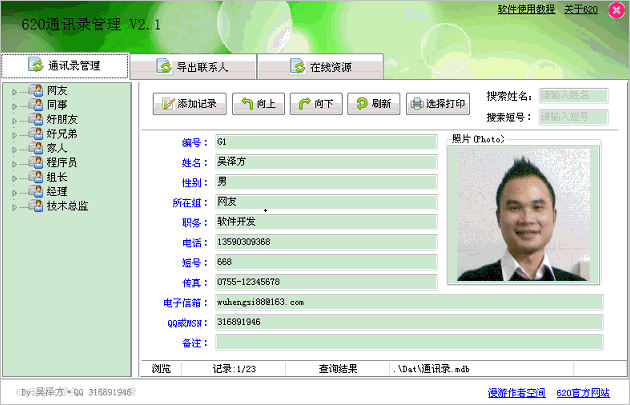Click the 刷新 refresh button
The width and height of the screenshot is (630, 405).
(374, 103)
